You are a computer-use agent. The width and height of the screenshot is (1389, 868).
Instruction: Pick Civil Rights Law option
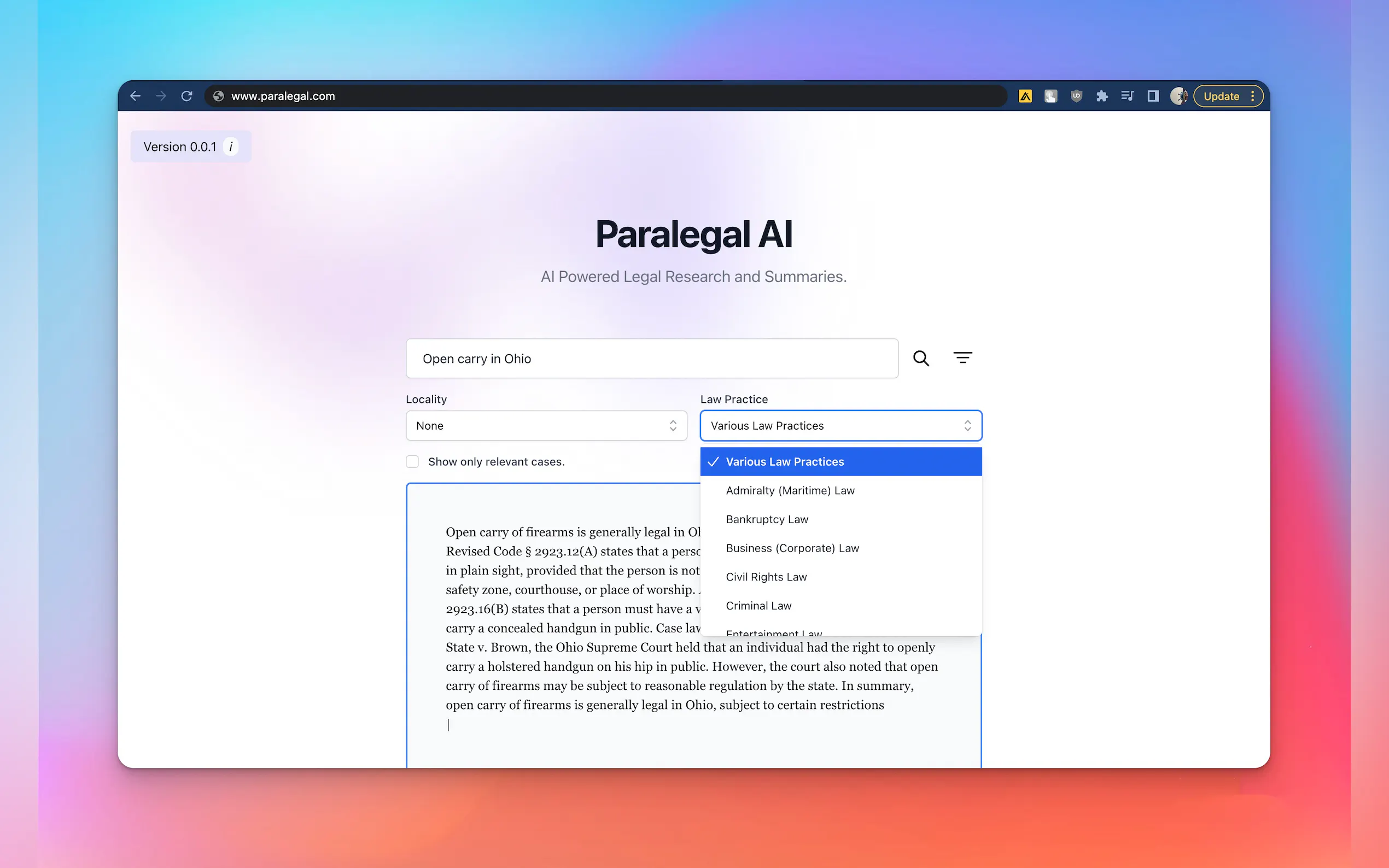coord(766,576)
